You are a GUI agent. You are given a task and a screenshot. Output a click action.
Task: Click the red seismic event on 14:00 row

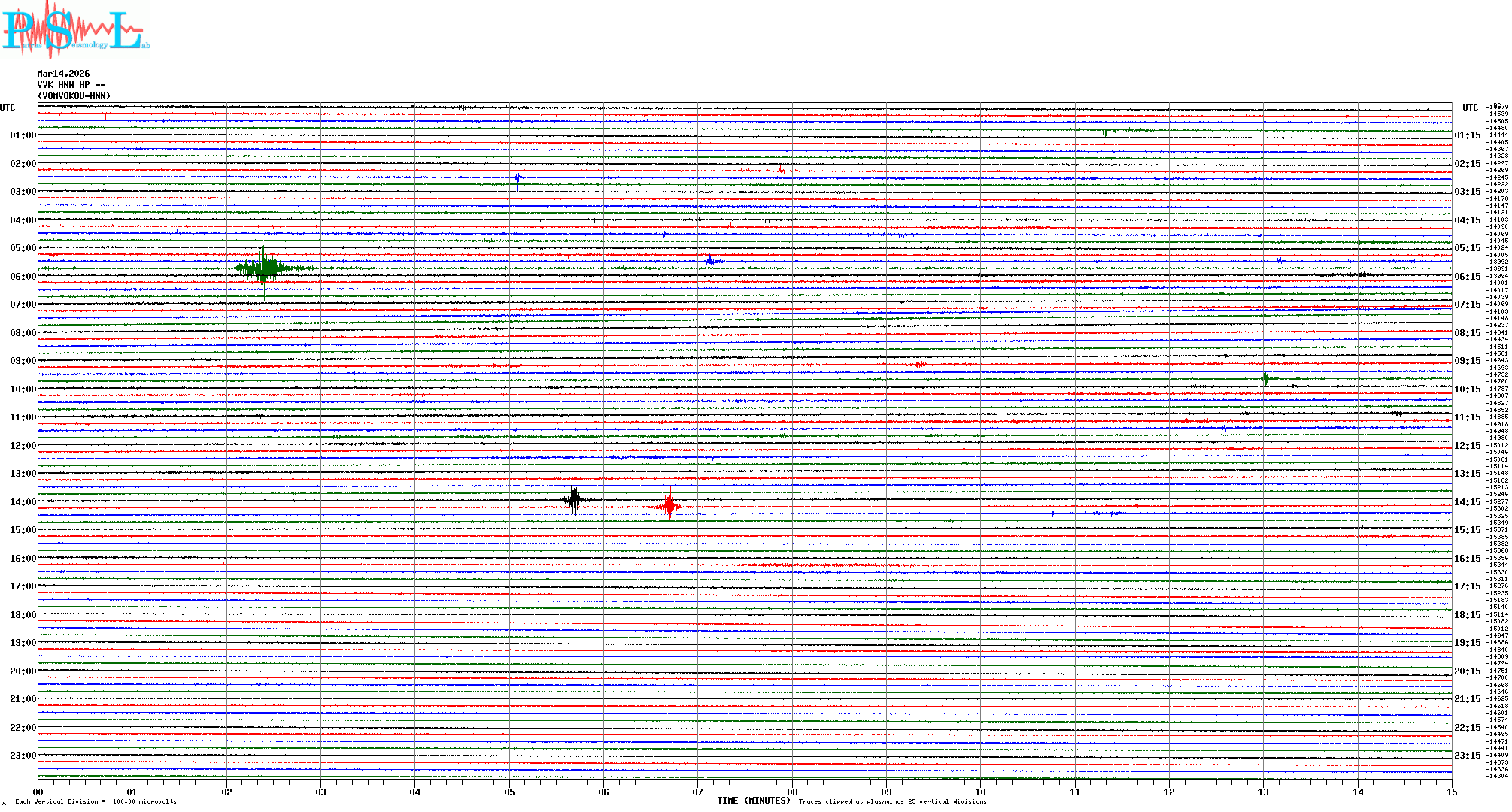(669, 507)
